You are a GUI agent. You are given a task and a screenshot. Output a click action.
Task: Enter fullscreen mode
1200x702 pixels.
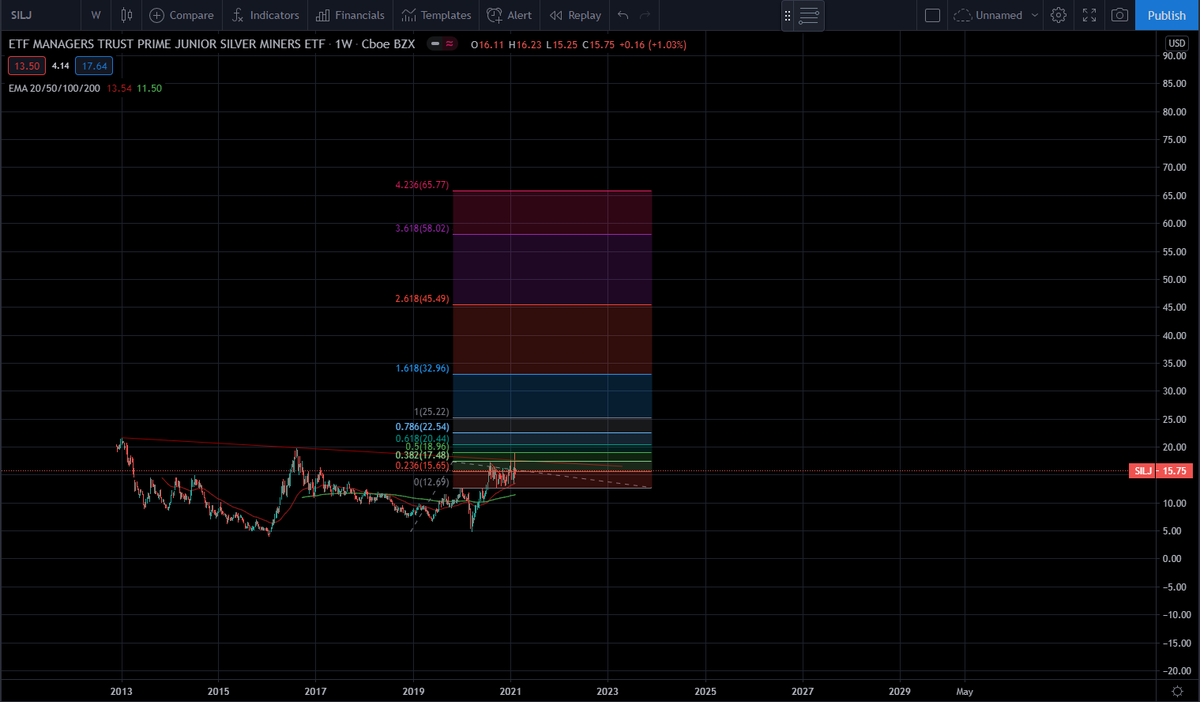[1090, 15]
